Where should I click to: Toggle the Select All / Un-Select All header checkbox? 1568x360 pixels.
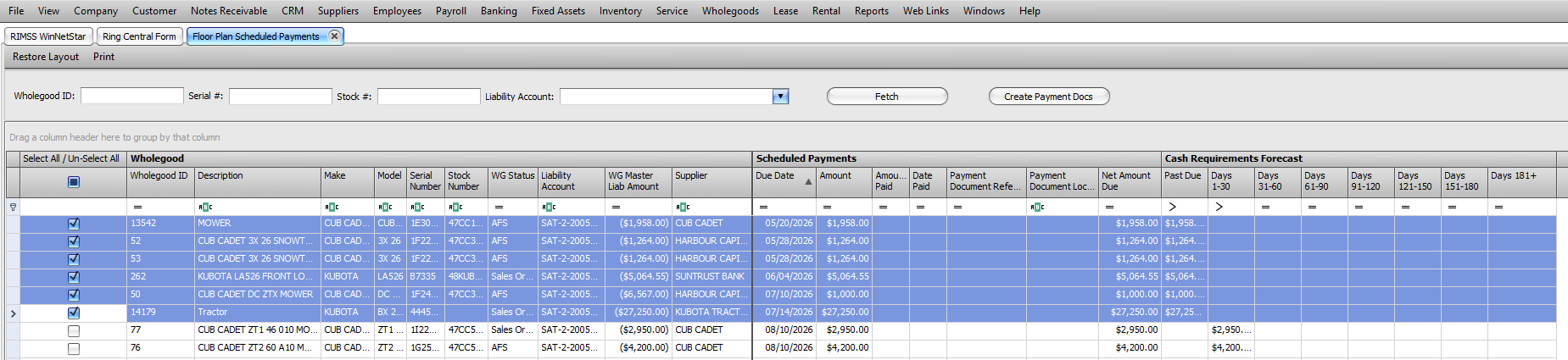tap(74, 181)
